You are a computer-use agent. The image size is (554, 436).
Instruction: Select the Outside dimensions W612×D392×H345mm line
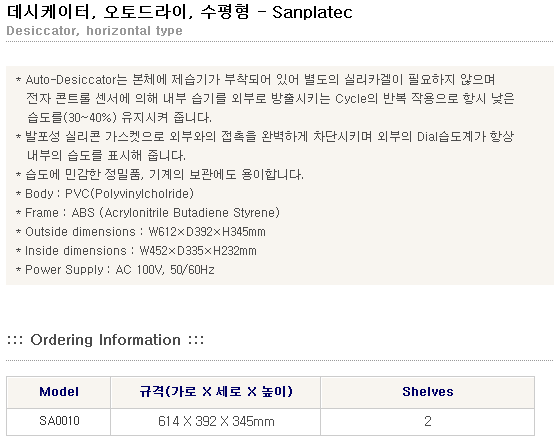[x=141, y=232]
